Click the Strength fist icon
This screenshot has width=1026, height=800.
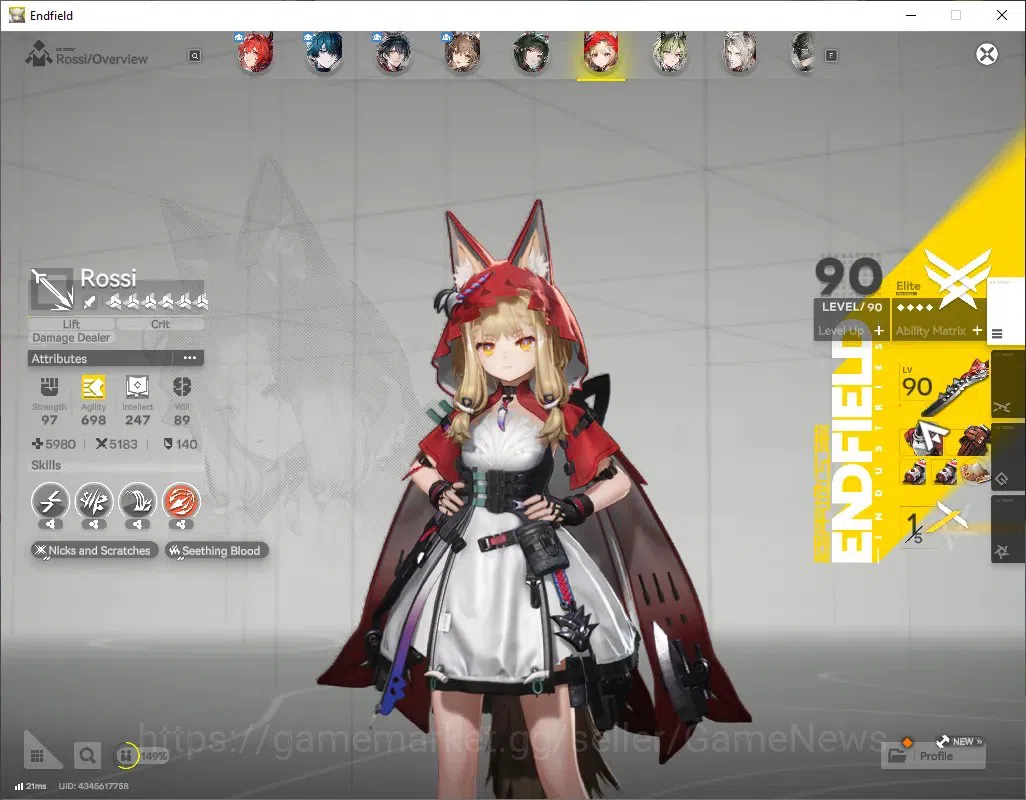pos(49,387)
